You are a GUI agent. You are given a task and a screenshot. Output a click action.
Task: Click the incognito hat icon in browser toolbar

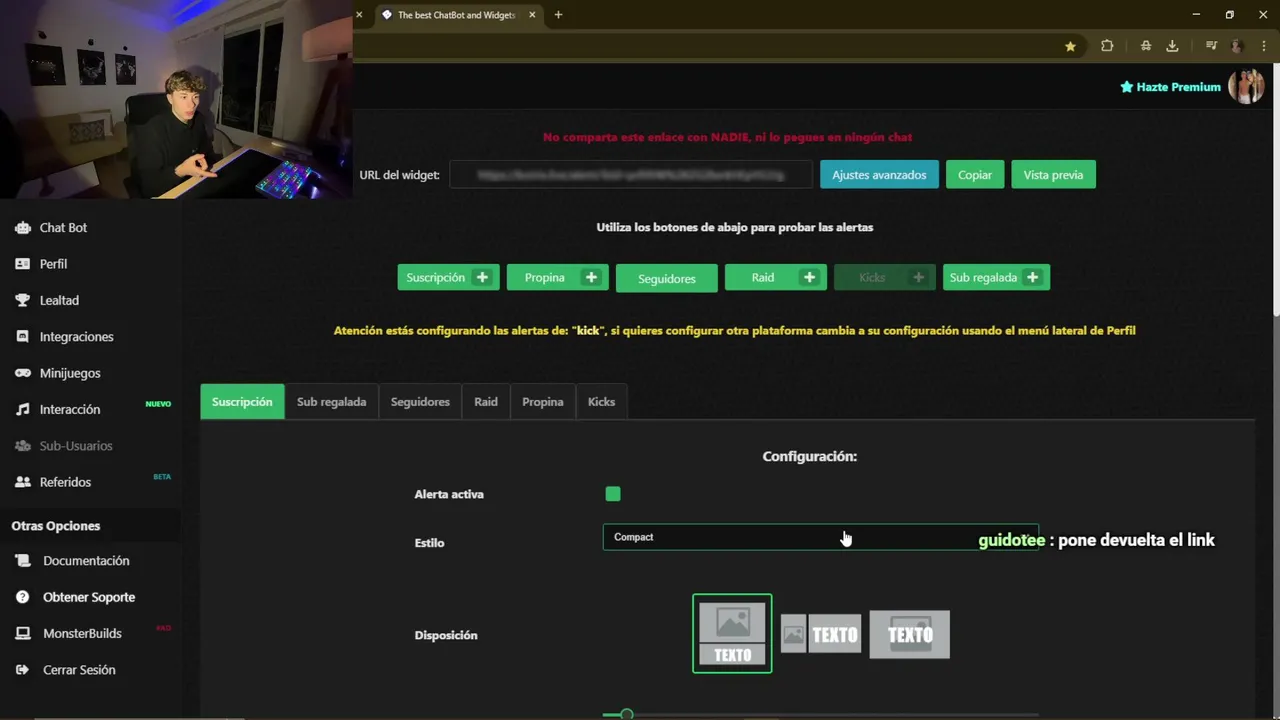(1145, 46)
